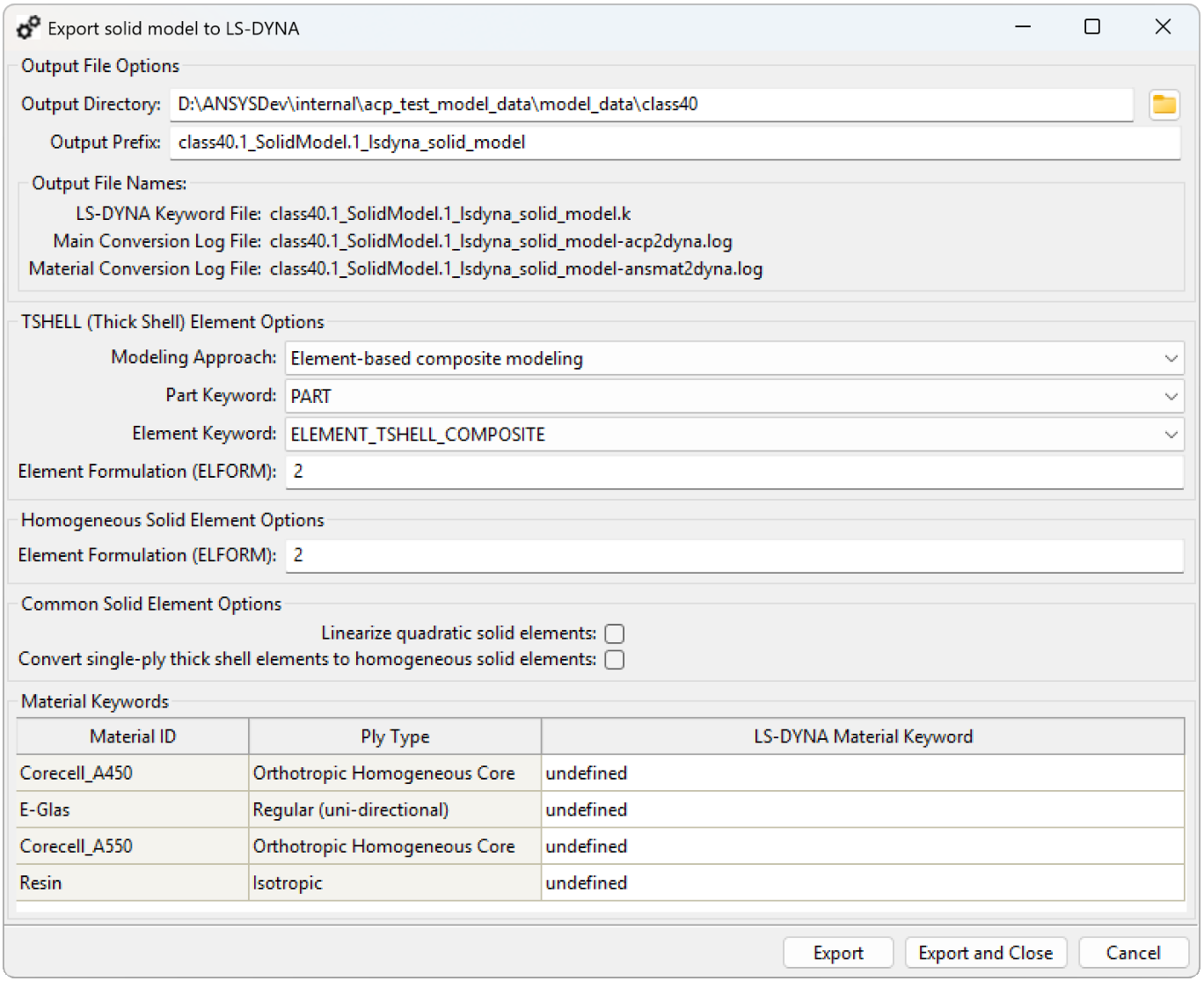Viewport: 1204px width, 981px height.
Task: Edit the TSHELL Element Formulation value
Action: 734,472
